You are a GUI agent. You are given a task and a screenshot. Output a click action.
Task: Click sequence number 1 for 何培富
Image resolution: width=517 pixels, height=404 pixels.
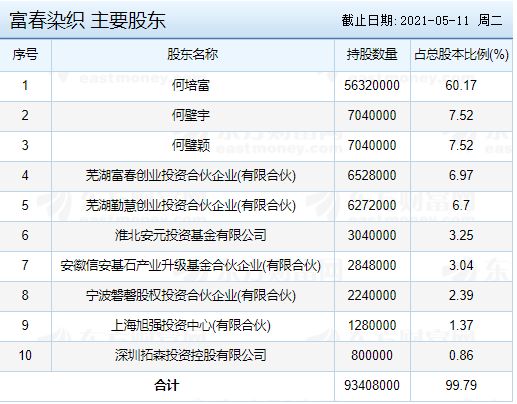coord(25,85)
